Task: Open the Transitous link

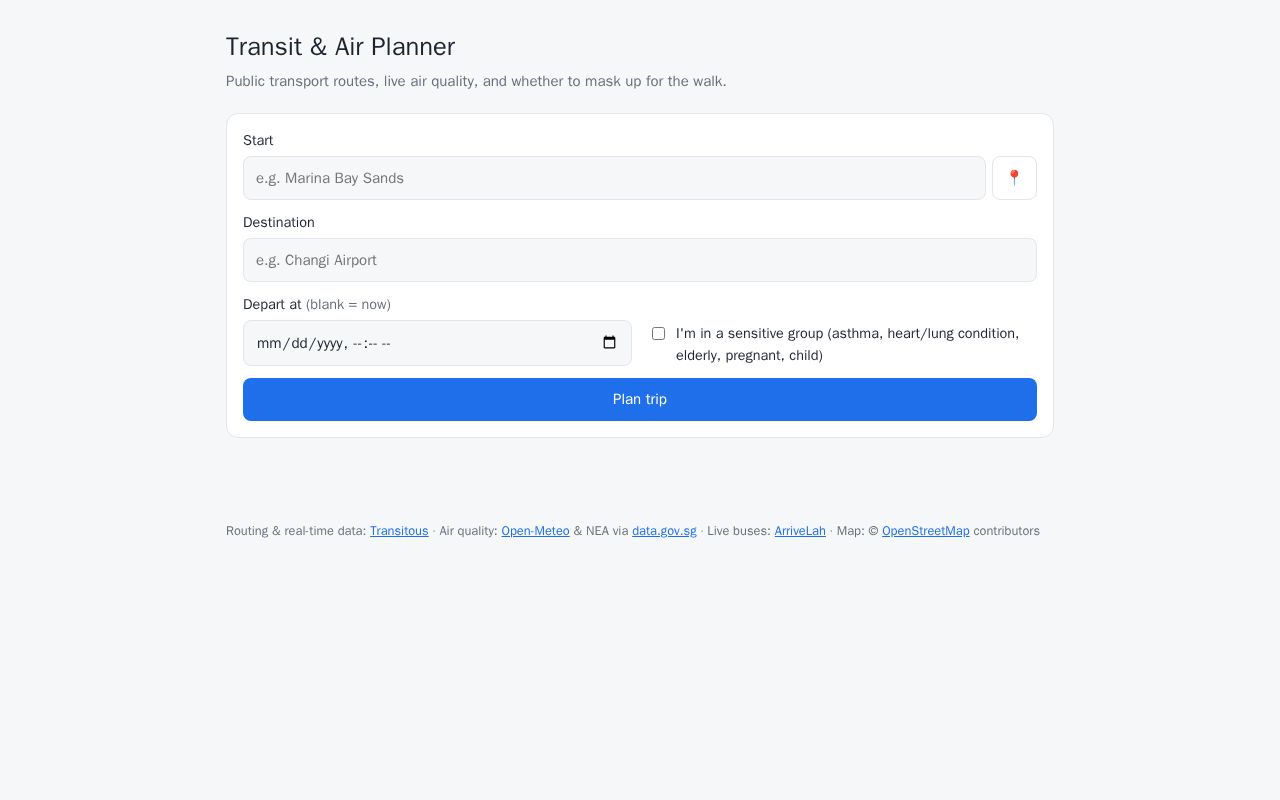Action: (399, 531)
